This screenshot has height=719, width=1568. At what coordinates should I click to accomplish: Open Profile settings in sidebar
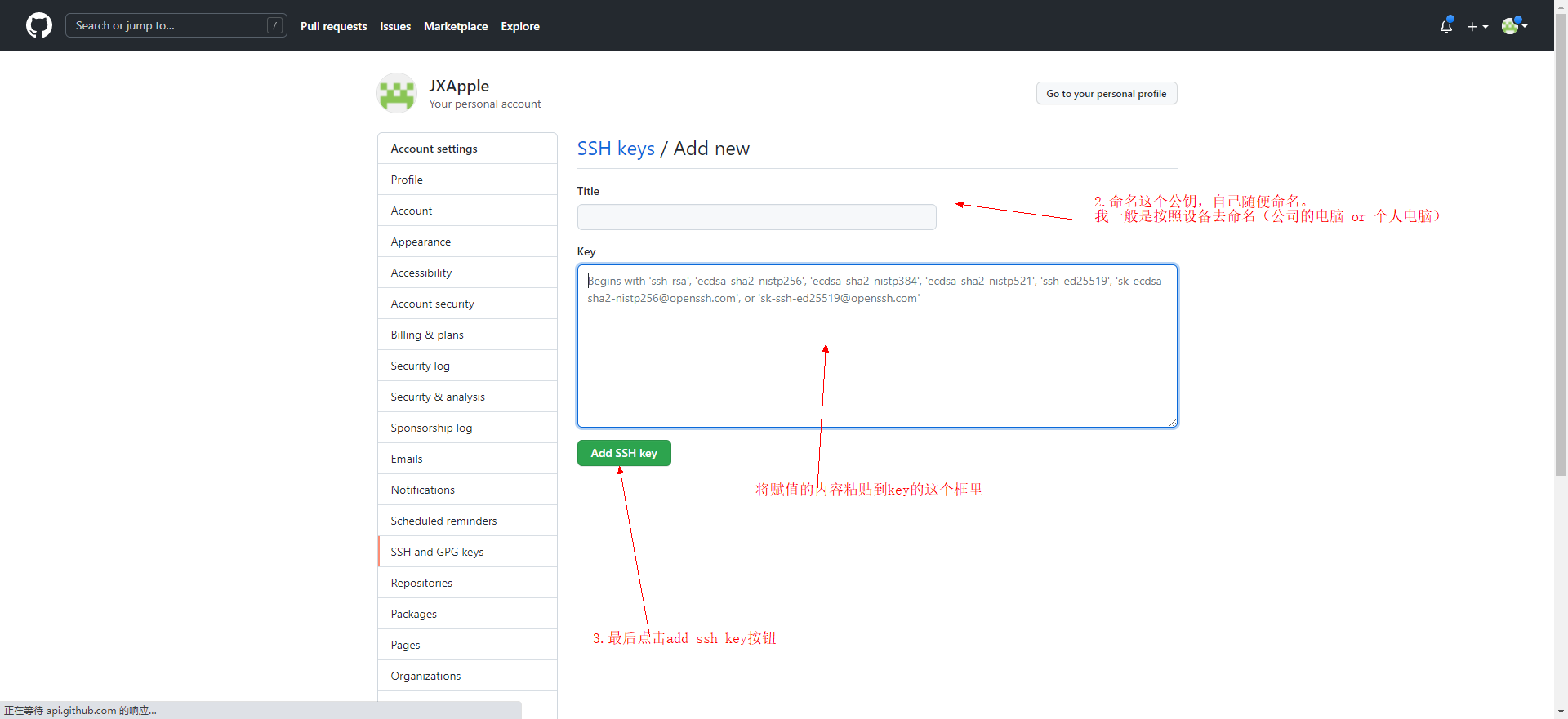[467, 180]
